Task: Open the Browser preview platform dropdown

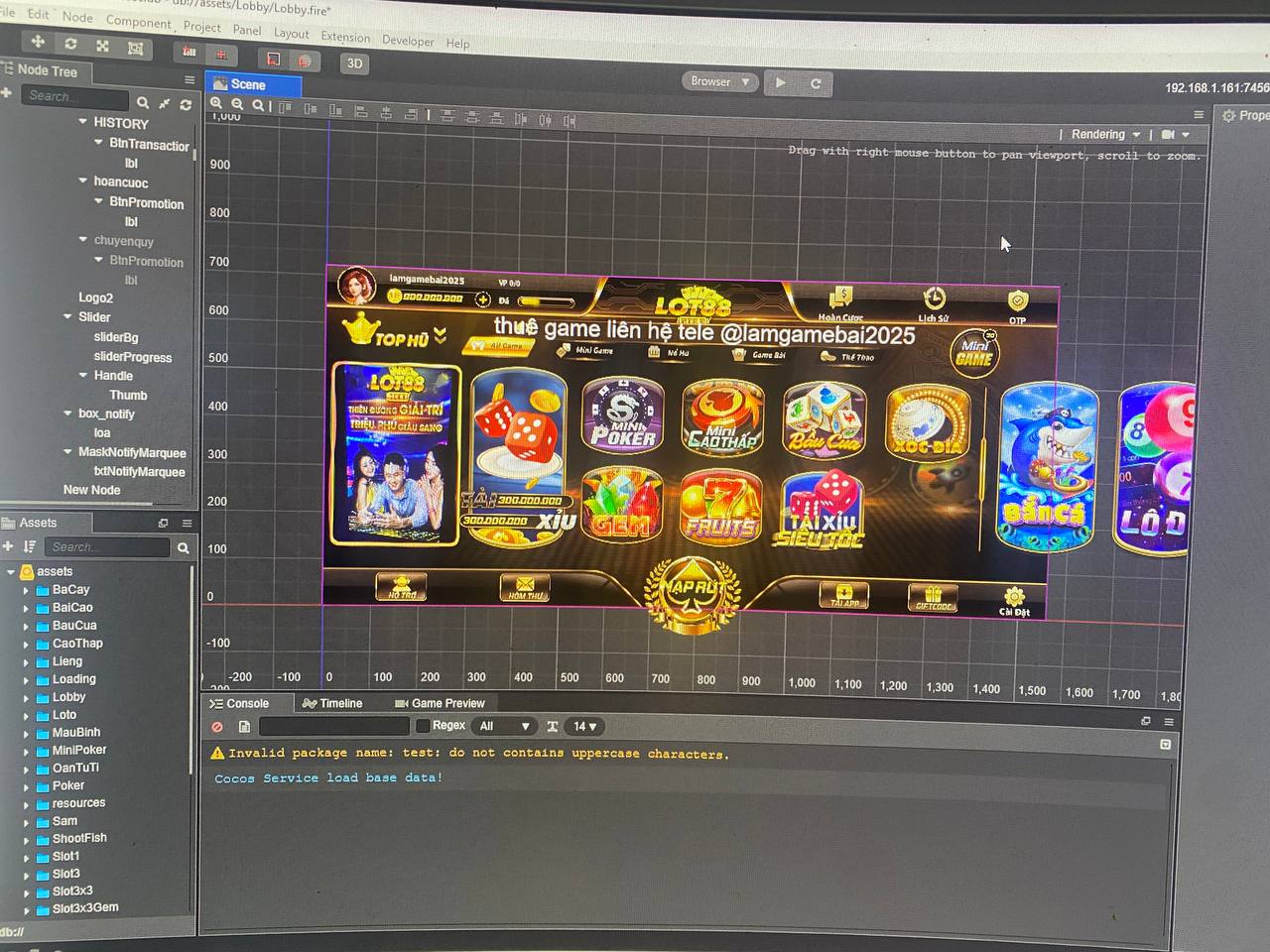Action: [720, 81]
